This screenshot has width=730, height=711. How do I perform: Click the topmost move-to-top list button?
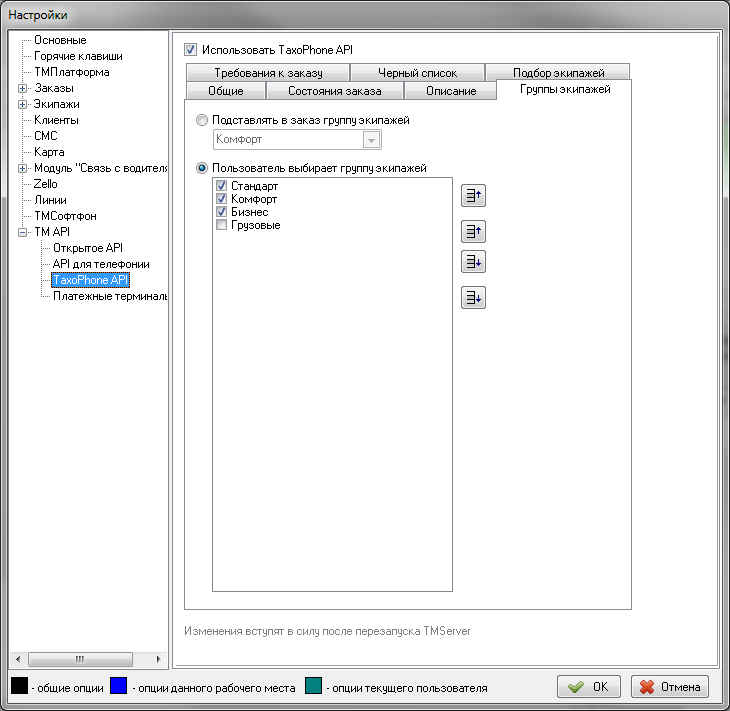click(x=473, y=196)
